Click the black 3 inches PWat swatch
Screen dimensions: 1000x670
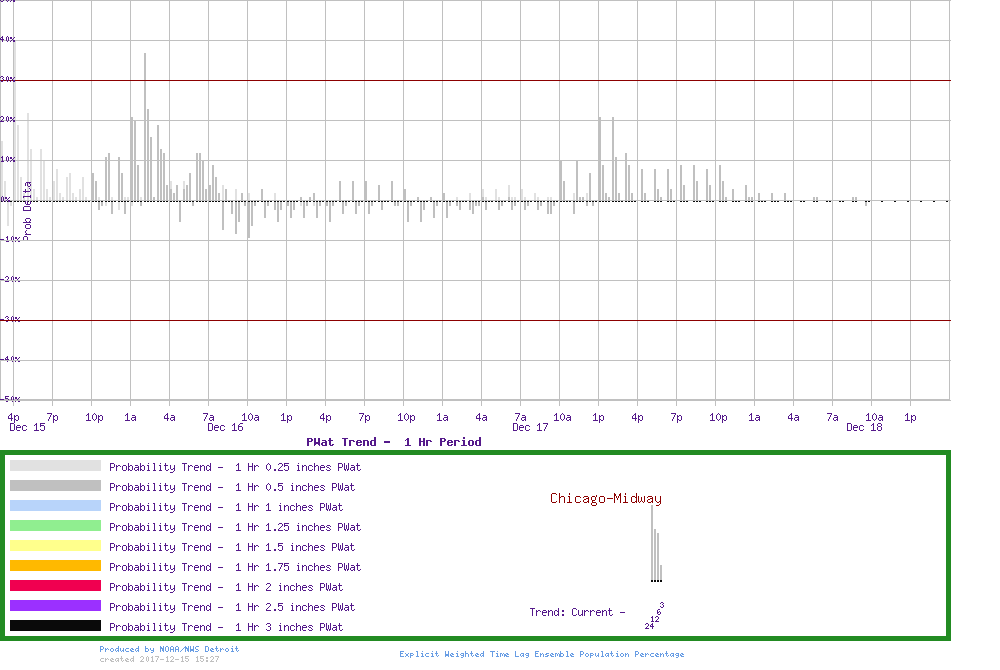(x=55, y=626)
